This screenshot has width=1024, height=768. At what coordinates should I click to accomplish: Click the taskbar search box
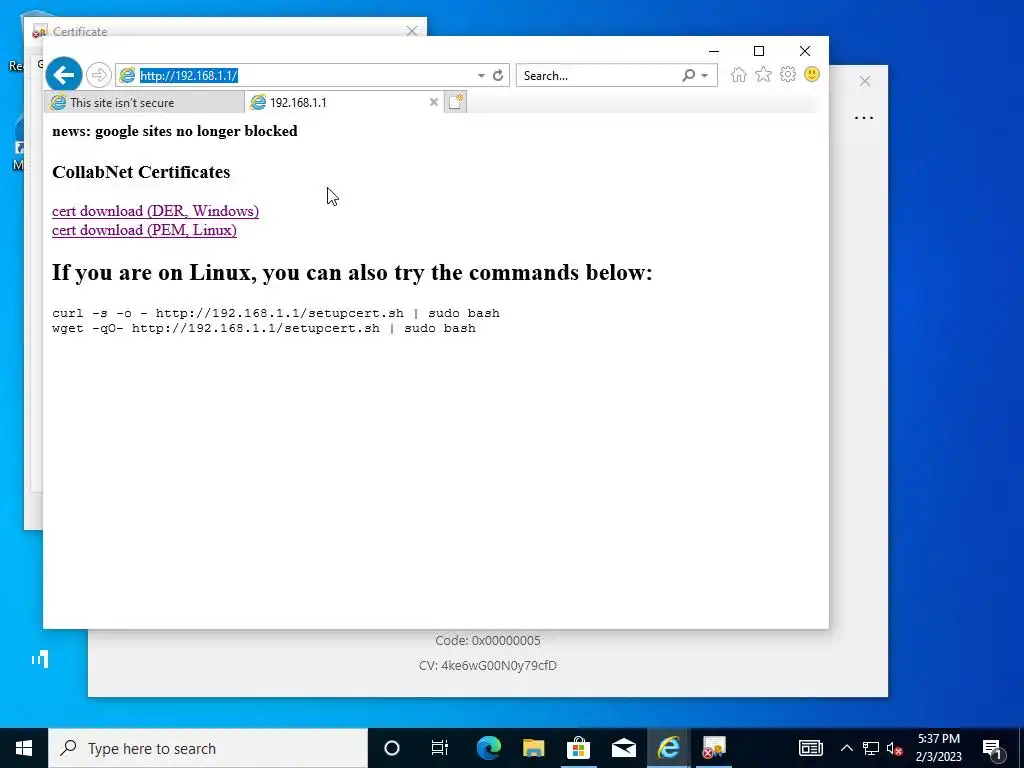pyautogui.click(x=208, y=748)
